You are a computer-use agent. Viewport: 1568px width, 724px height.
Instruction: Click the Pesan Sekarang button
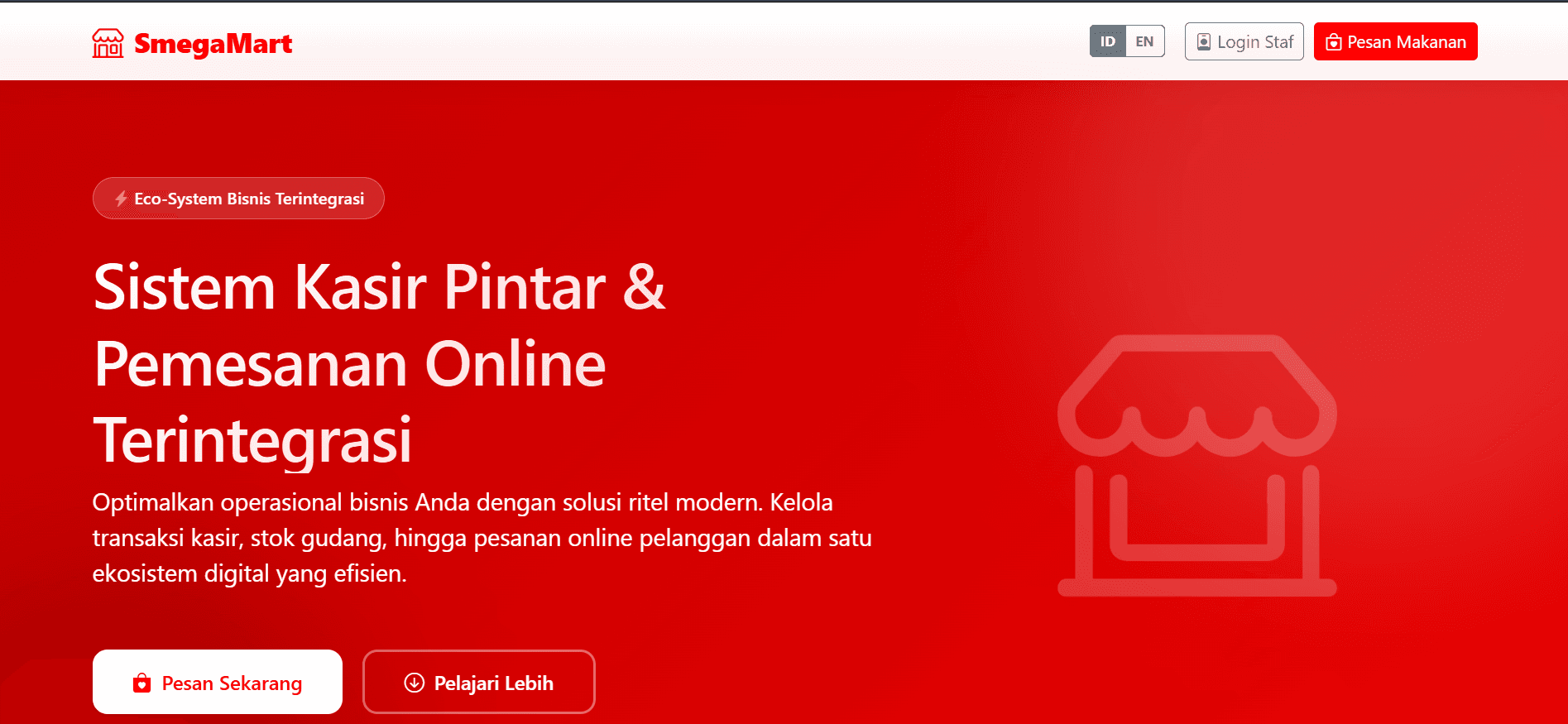coord(218,682)
